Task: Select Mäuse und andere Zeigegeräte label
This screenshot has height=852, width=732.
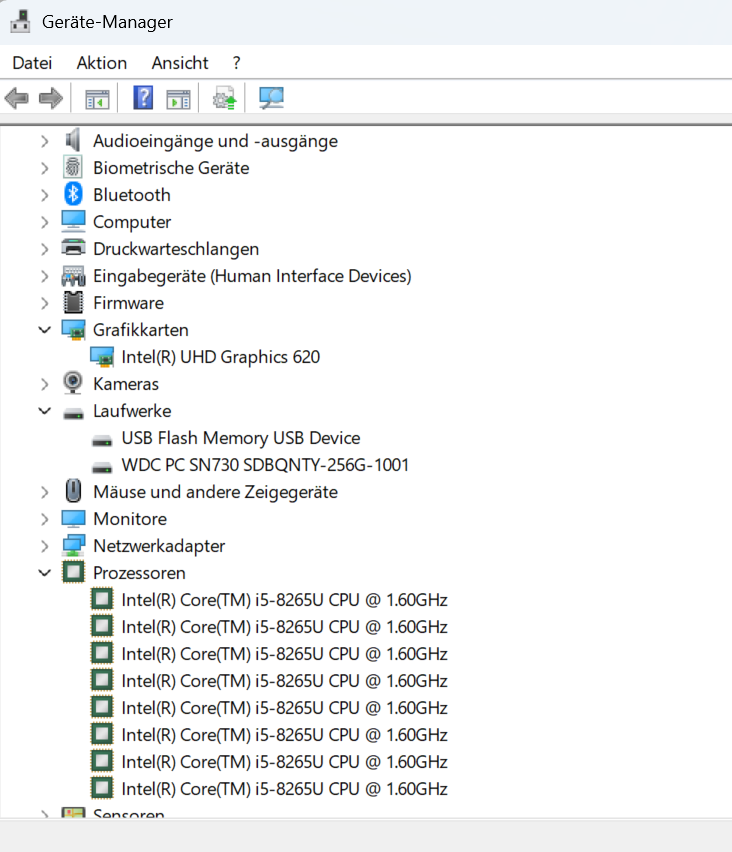Action: pos(216,492)
